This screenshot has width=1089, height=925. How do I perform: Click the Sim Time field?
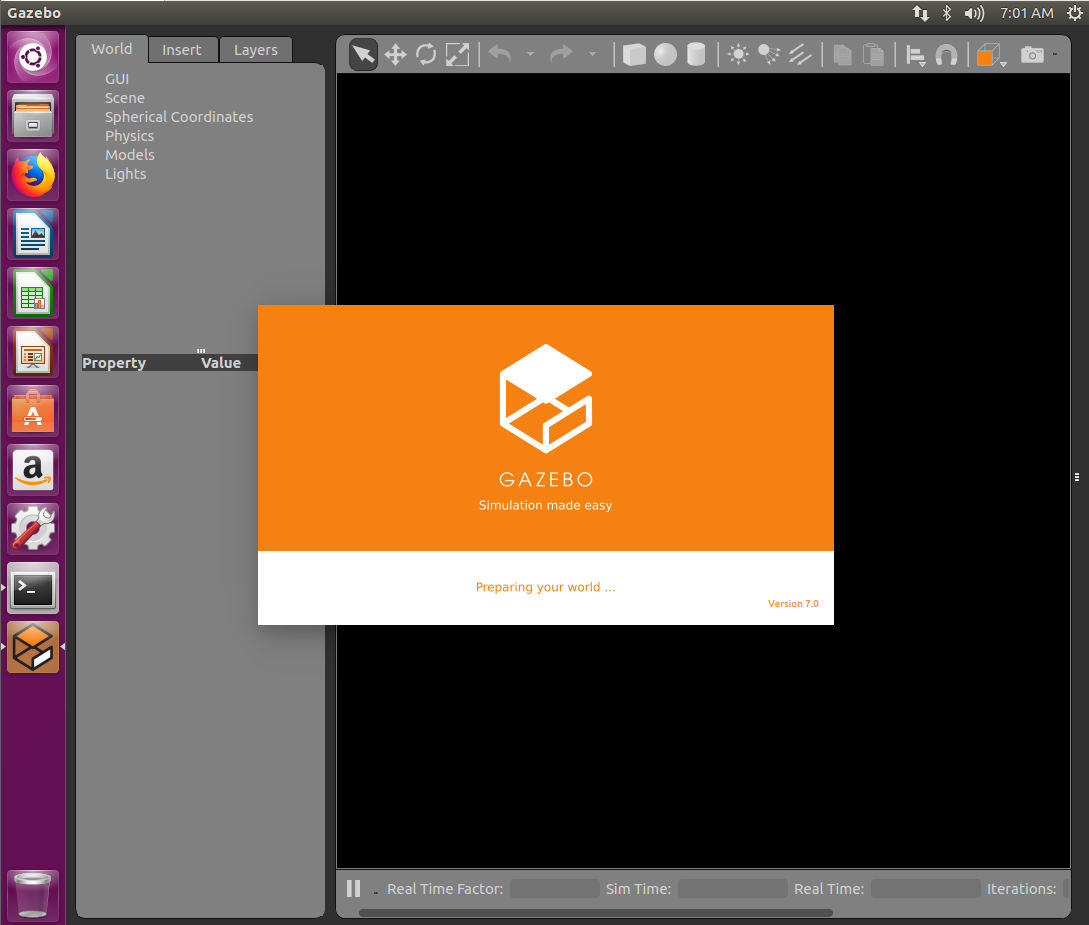pos(733,888)
